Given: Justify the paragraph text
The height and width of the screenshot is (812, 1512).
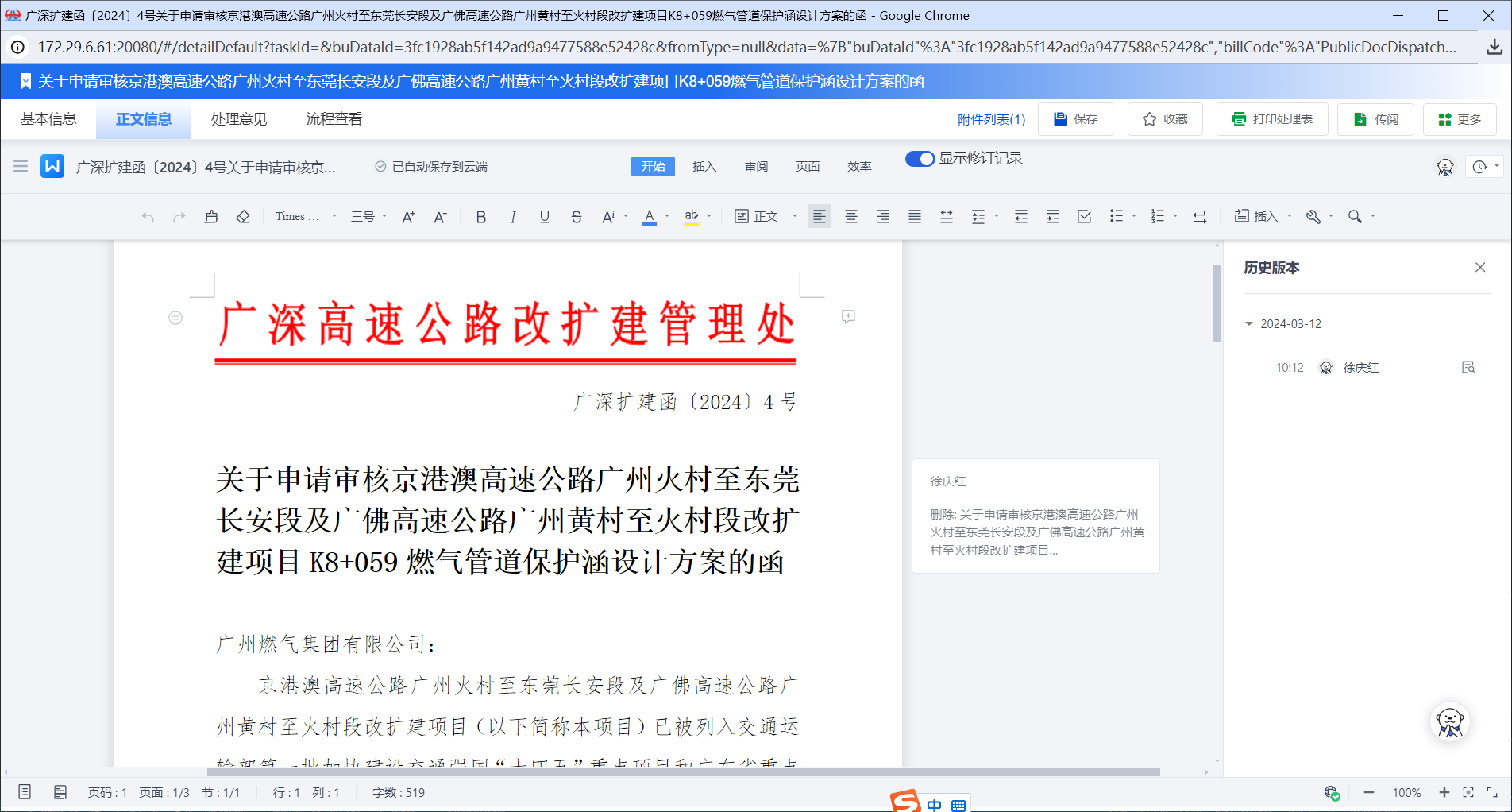Looking at the screenshot, I should click(915, 217).
